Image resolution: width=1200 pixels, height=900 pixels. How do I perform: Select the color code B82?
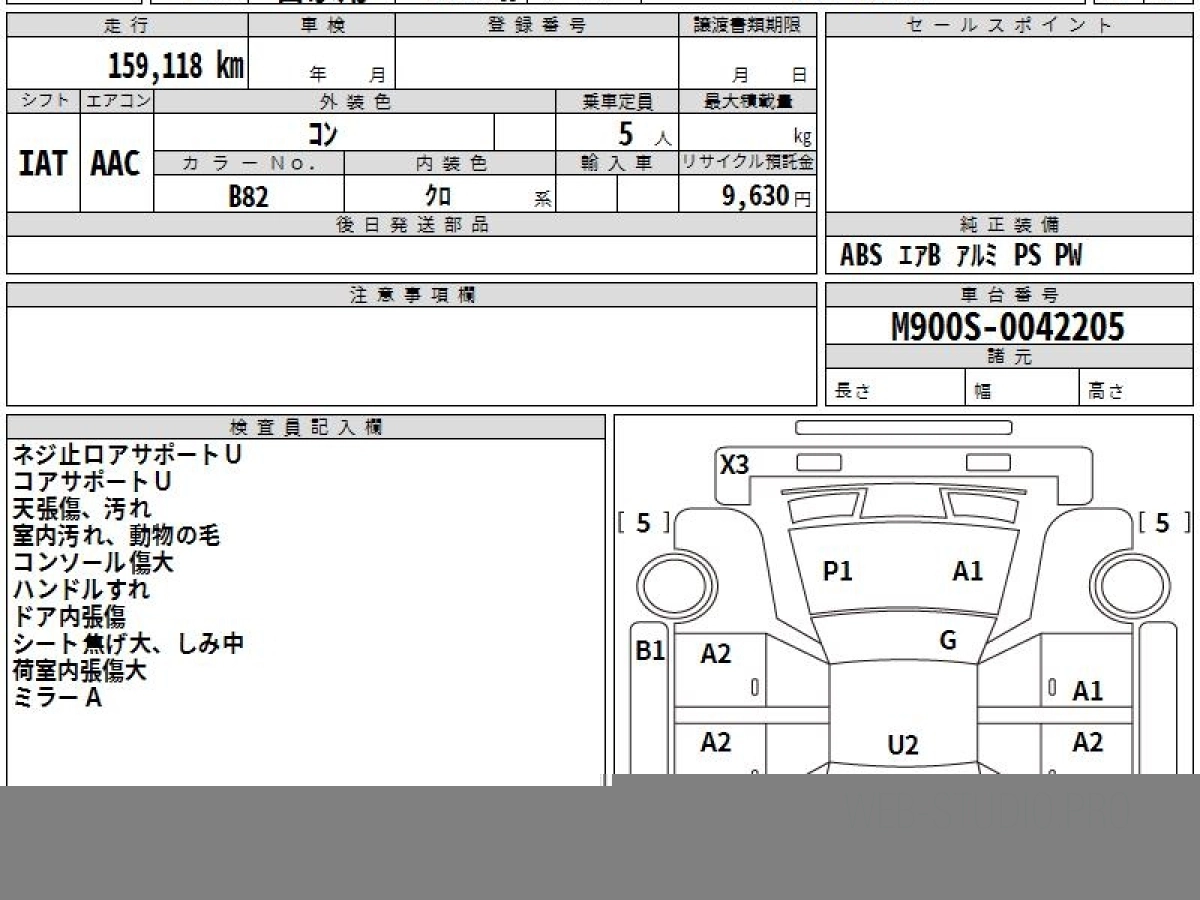pos(248,197)
